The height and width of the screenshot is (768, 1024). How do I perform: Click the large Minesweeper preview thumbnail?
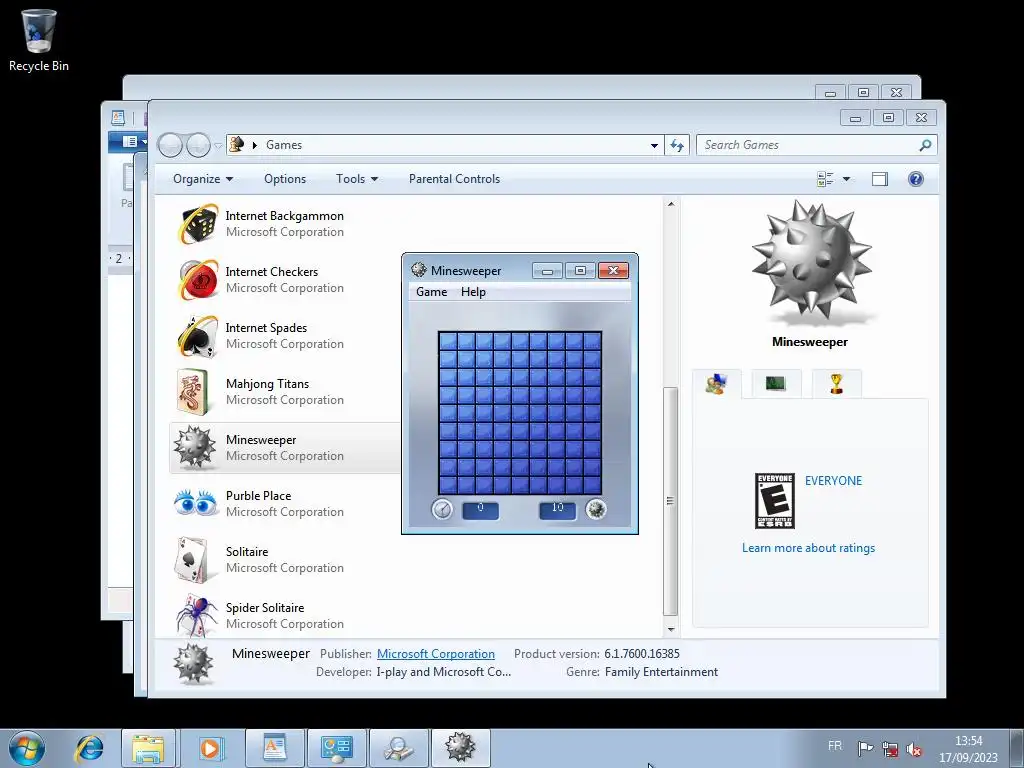click(x=810, y=262)
